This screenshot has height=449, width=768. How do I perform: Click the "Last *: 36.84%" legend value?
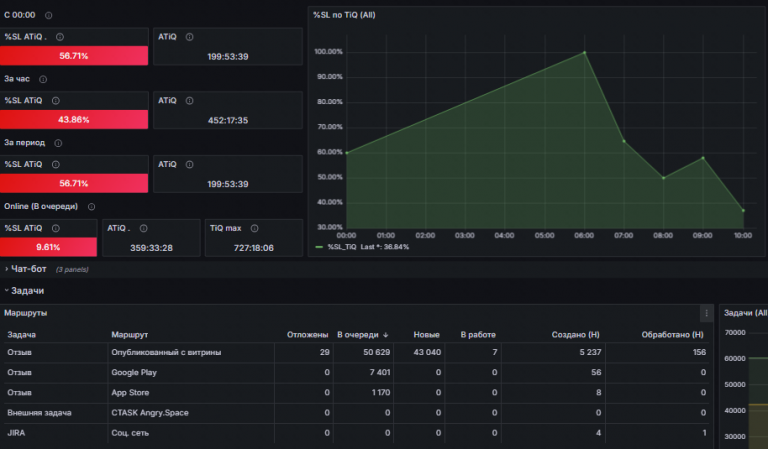384,247
